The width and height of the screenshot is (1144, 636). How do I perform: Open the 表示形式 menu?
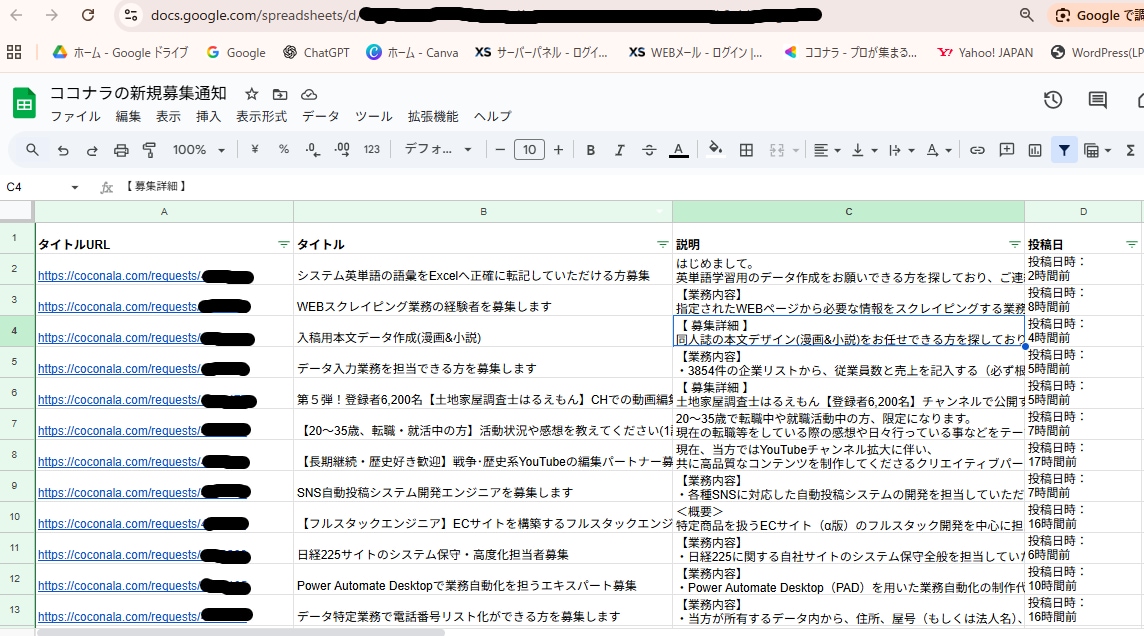point(261,117)
